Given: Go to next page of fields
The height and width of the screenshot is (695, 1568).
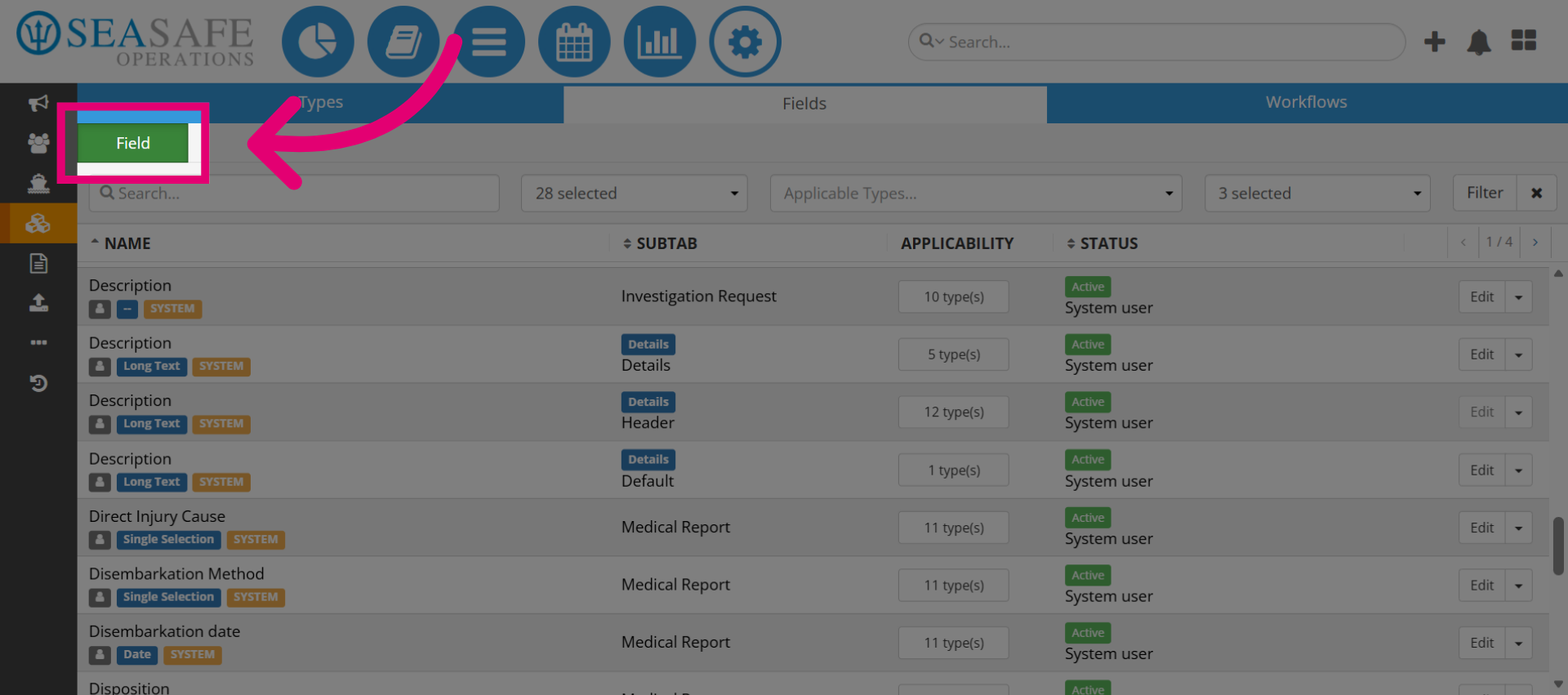Looking at the screenshot, I should pos(1535,243).
